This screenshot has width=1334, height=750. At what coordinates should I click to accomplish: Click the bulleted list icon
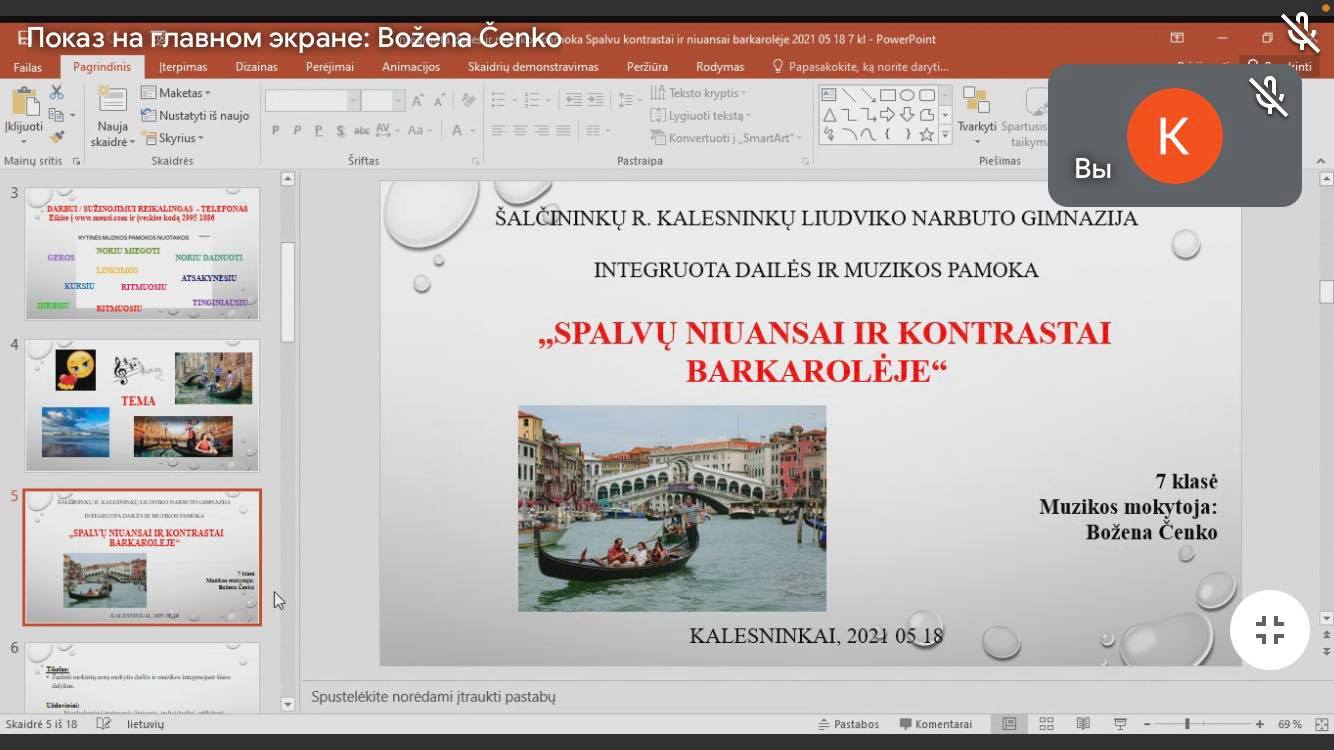[x=499, y=100]
